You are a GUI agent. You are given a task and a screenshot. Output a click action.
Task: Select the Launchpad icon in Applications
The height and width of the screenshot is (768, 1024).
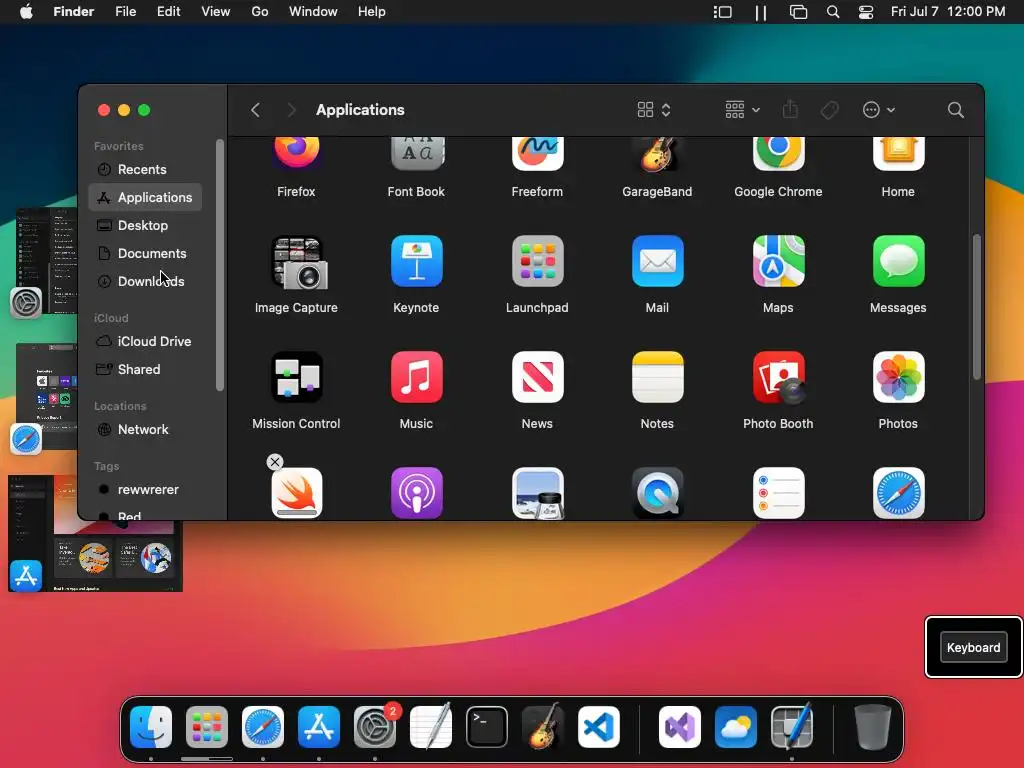(x=537, y=261)
